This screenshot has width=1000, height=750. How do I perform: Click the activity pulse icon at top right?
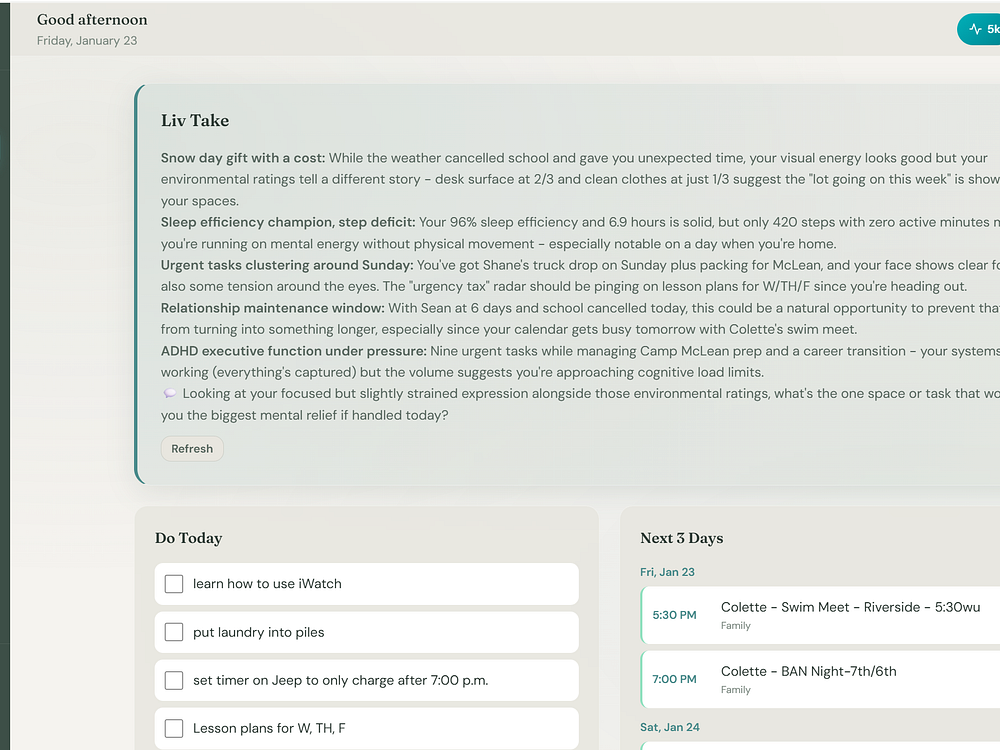pos(975,30)
